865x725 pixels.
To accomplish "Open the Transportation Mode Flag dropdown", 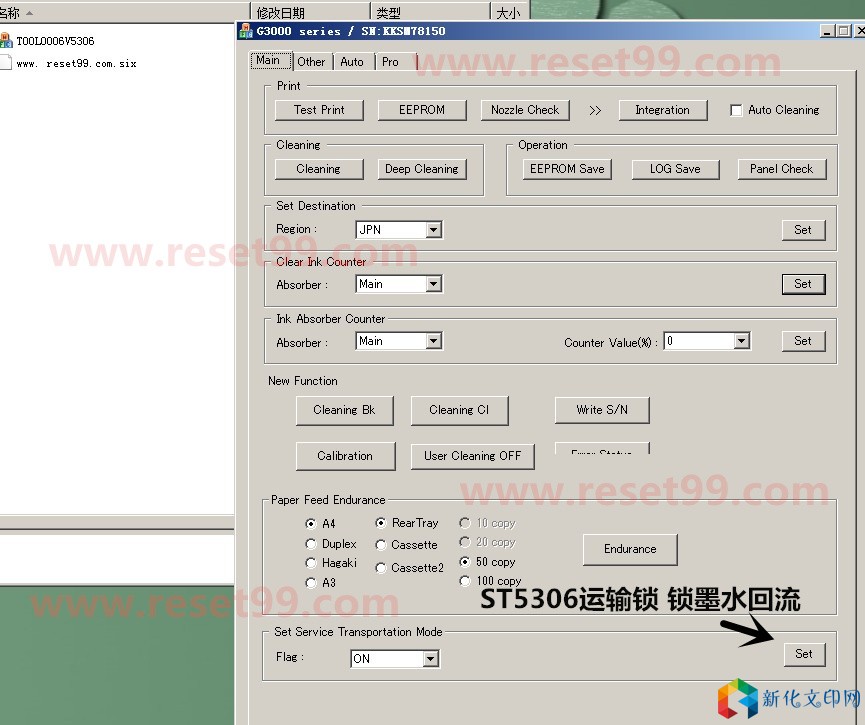I will point(430,659).
